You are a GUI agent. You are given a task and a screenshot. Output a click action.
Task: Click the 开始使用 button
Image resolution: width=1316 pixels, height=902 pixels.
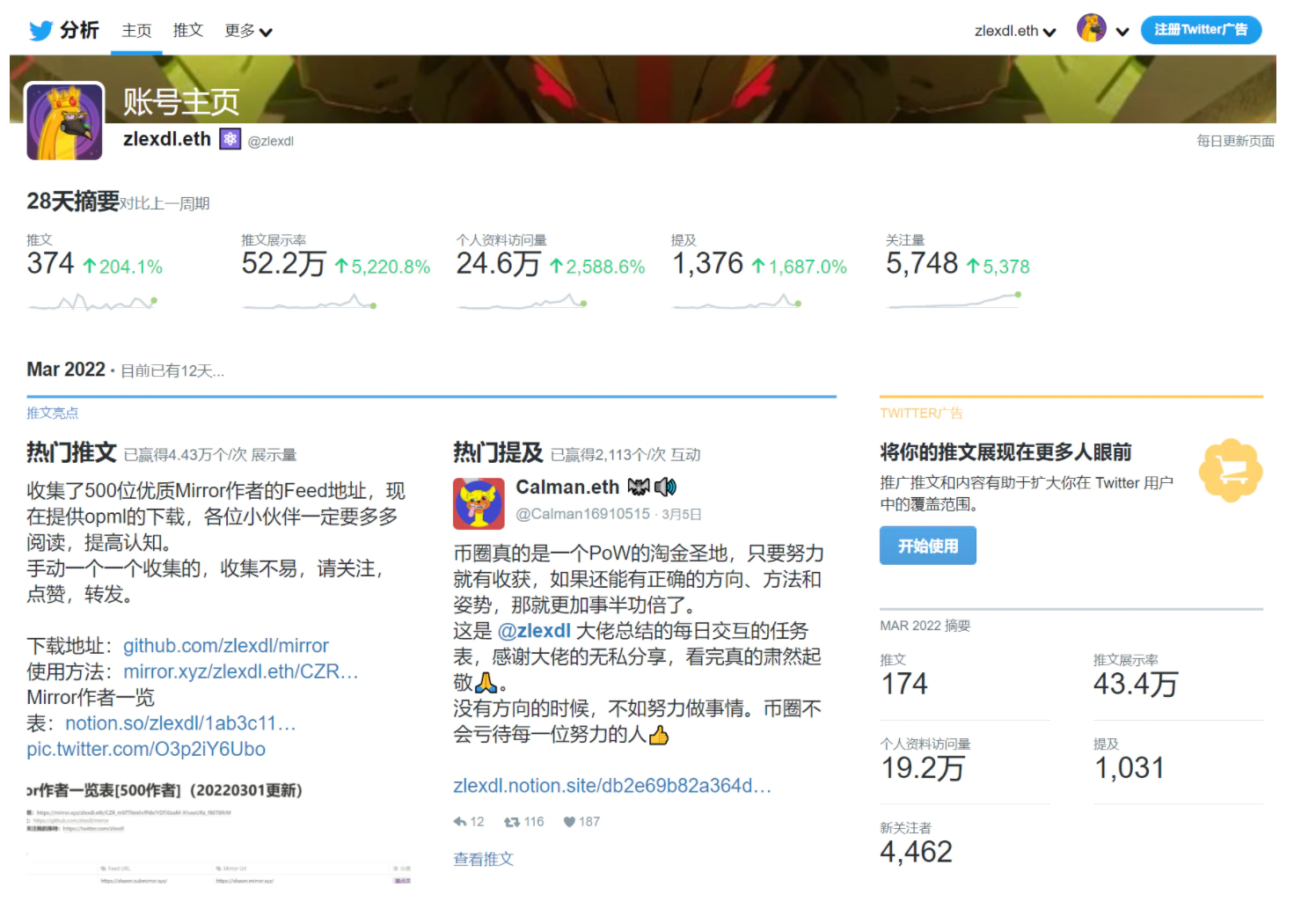tap(928, 546)
